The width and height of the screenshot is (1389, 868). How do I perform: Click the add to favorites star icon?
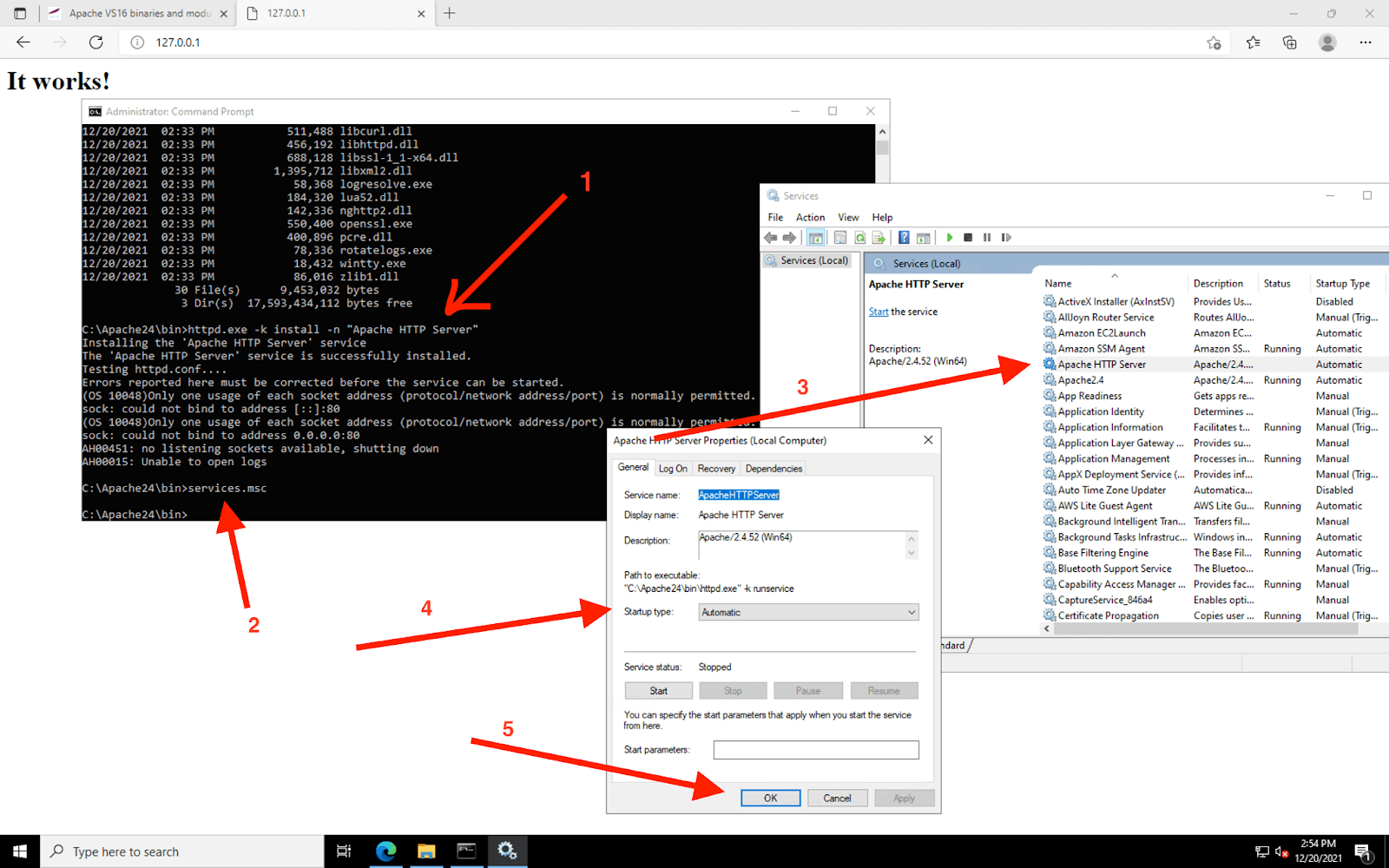1214,43
